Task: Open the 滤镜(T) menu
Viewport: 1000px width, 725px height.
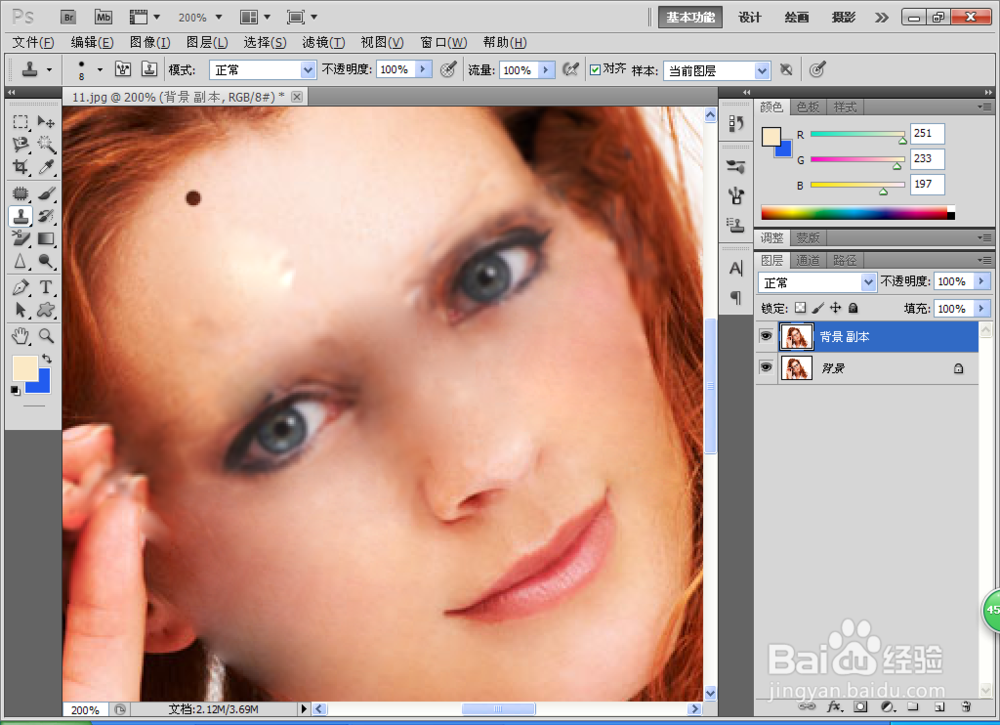Action: [x=323, y=42]
